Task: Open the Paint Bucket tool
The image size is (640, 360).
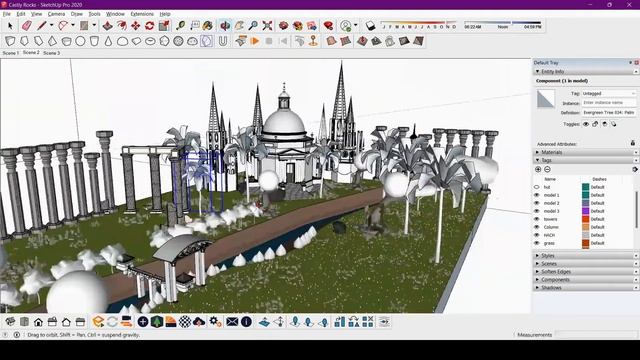Action: point(208,26)
